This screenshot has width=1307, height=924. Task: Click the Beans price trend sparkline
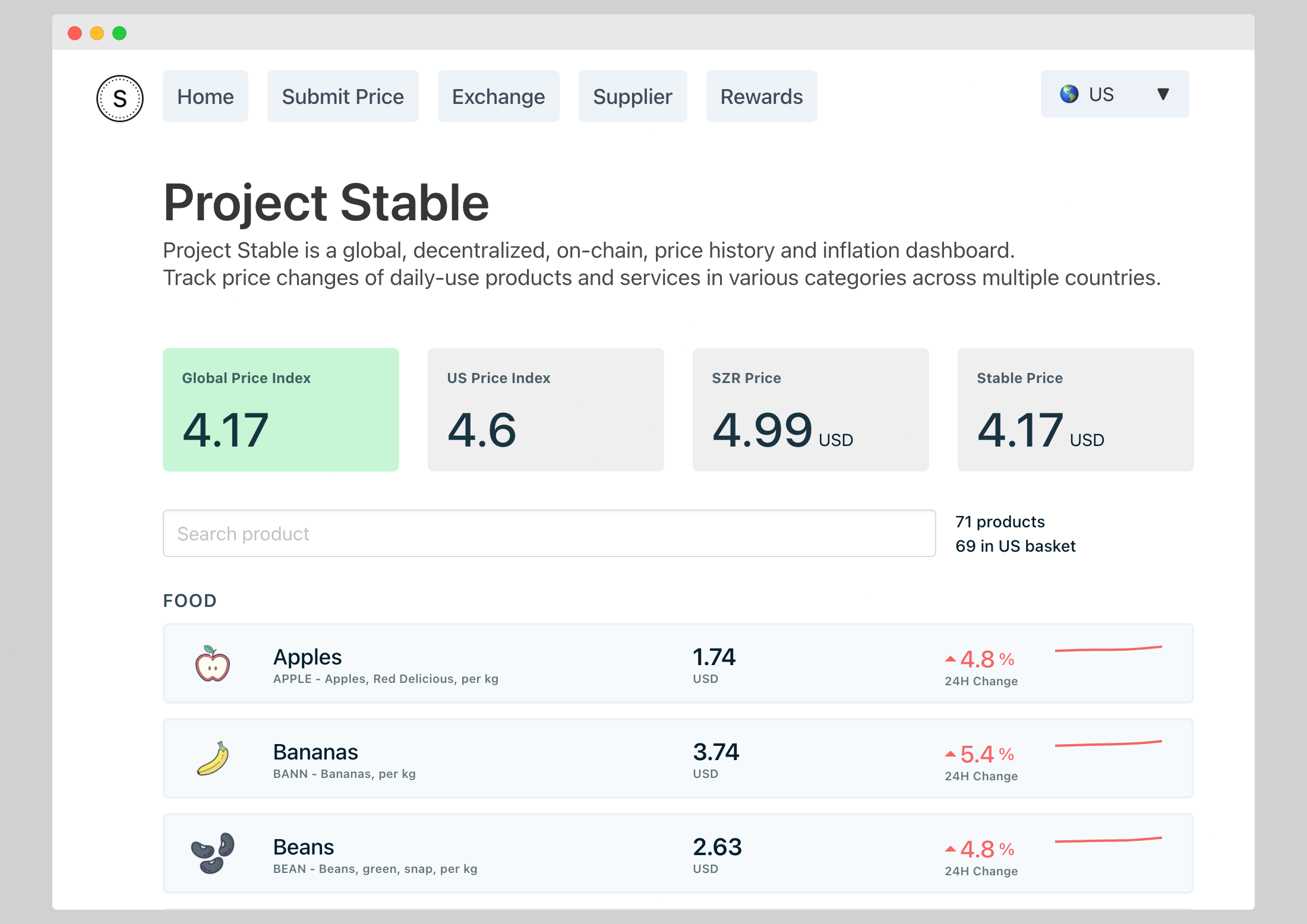[x=1108, y=840]
